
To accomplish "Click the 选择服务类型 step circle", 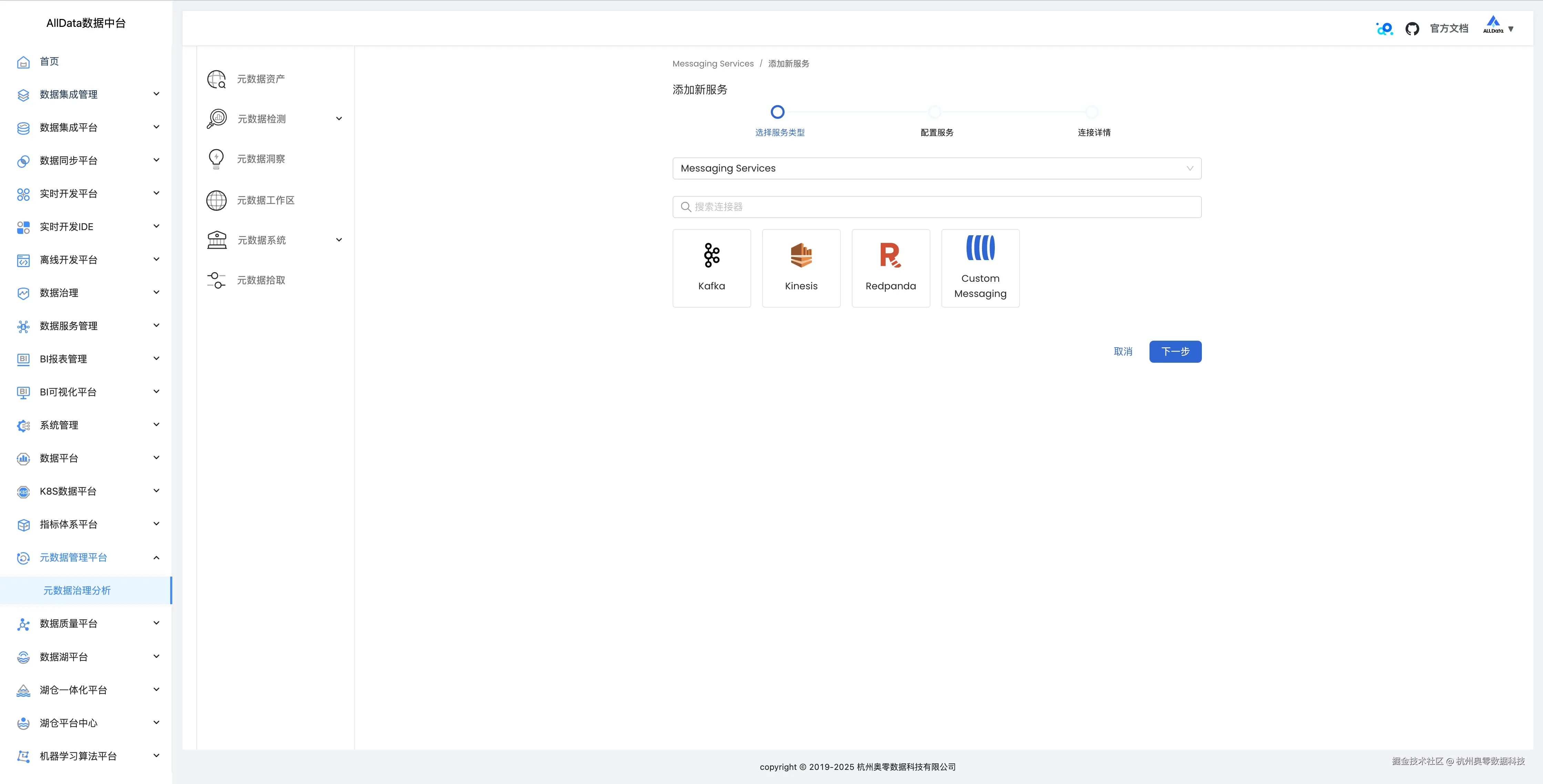I will [x=777, y=112].
